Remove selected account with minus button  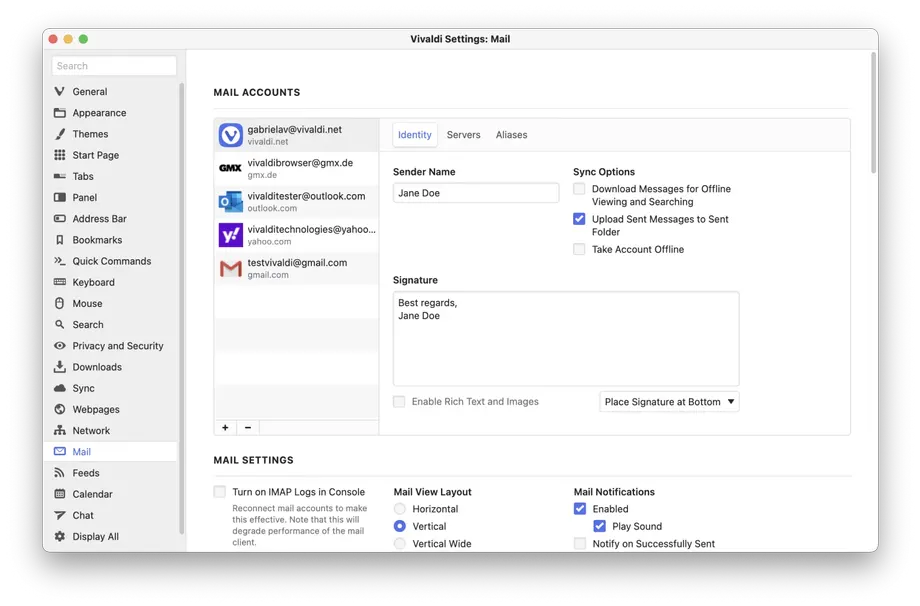(248, 428)
